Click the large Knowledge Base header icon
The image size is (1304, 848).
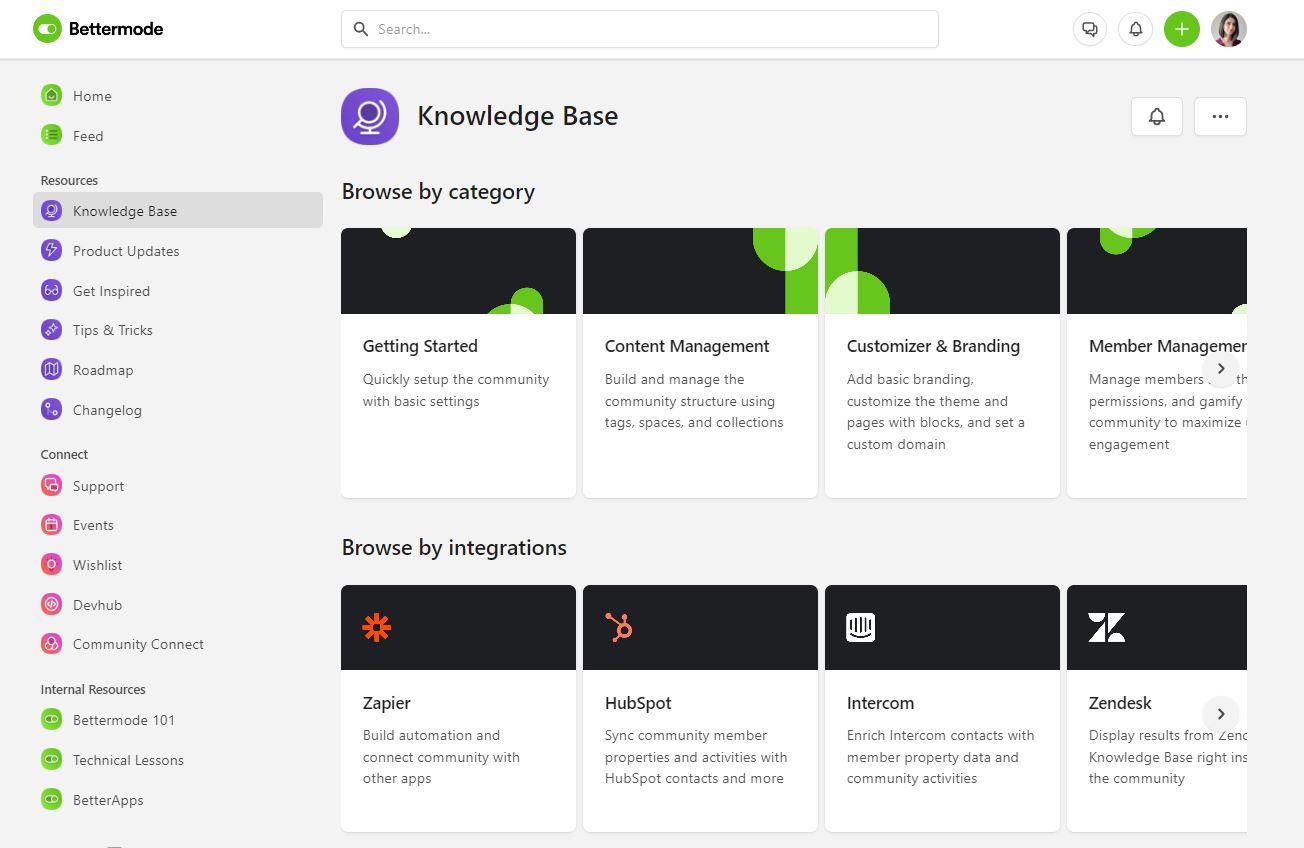point(370,116)
